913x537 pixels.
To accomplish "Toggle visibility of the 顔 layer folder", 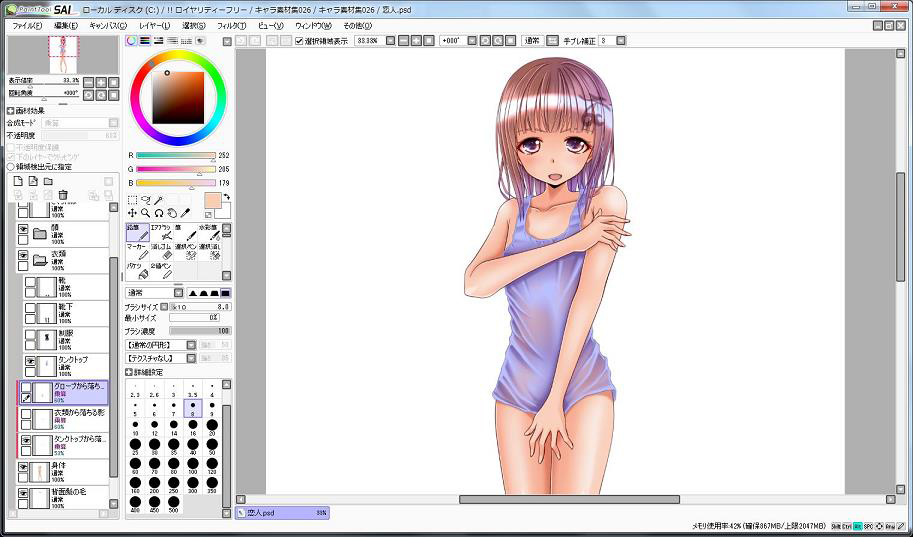I will [x=24, y=229].
